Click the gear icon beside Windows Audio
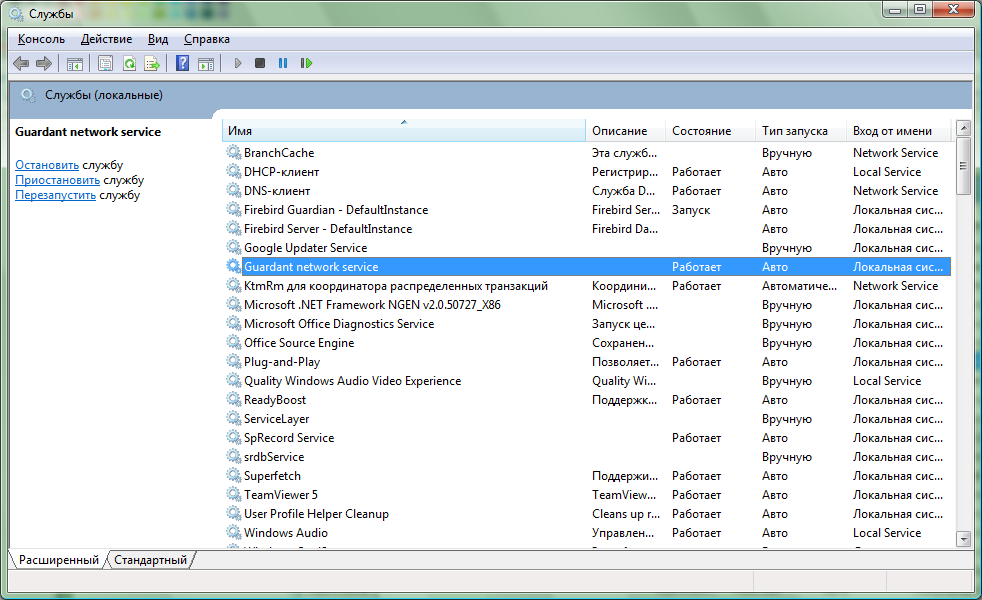The width and height of the screenshot is (982, 600). (233, 532)
